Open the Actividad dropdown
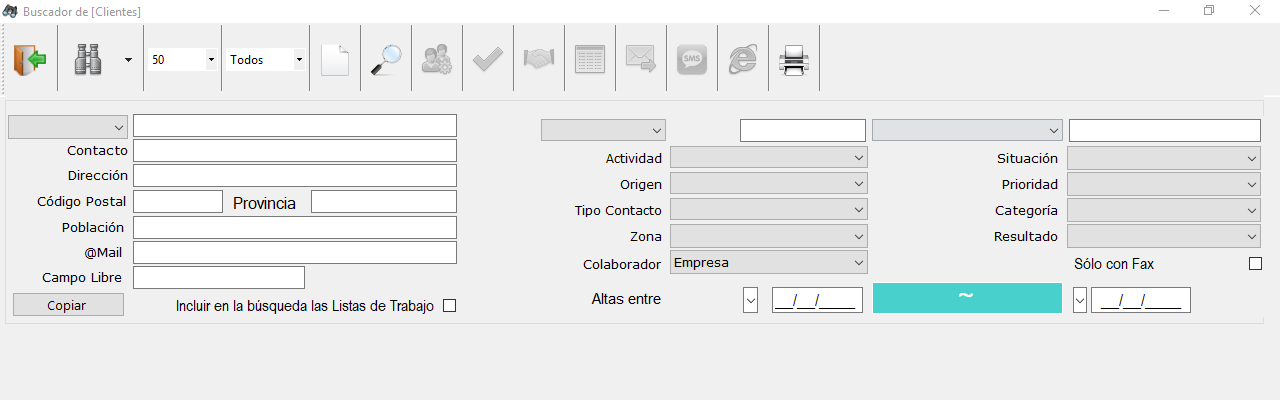The image size is (1280, 400). point(768,158)
